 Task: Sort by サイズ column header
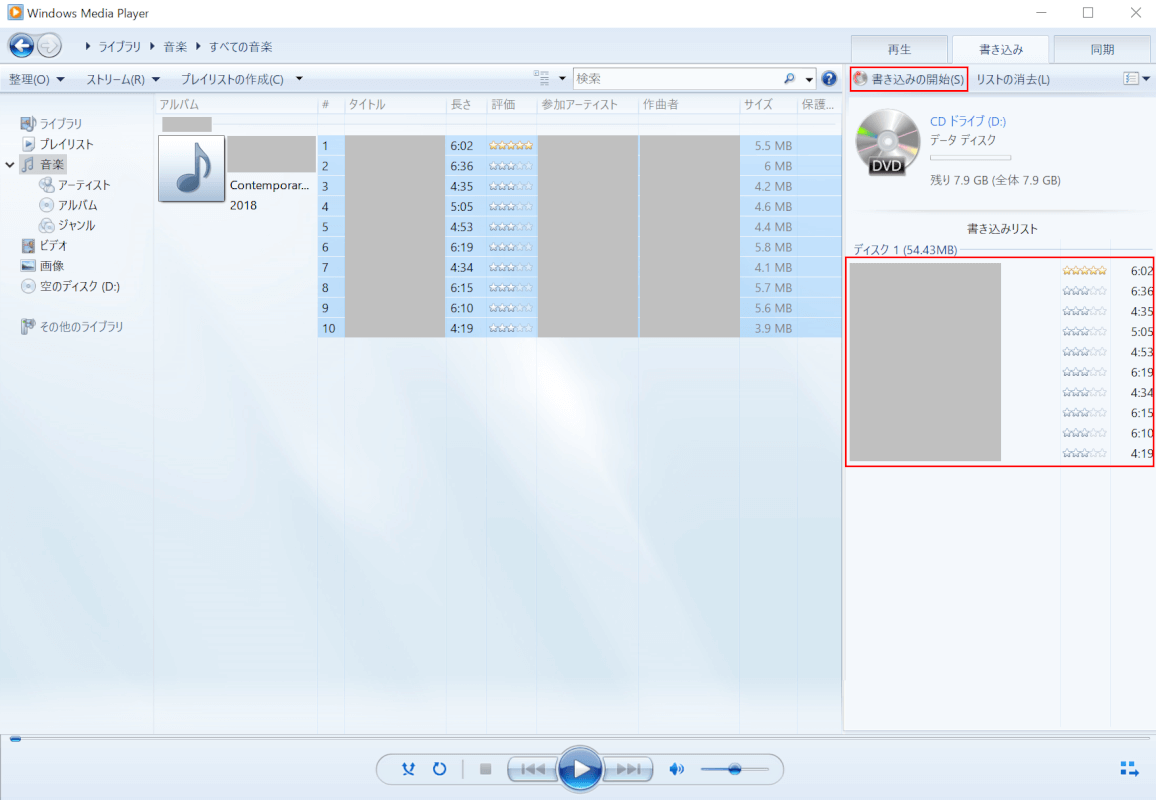[767, 105]
